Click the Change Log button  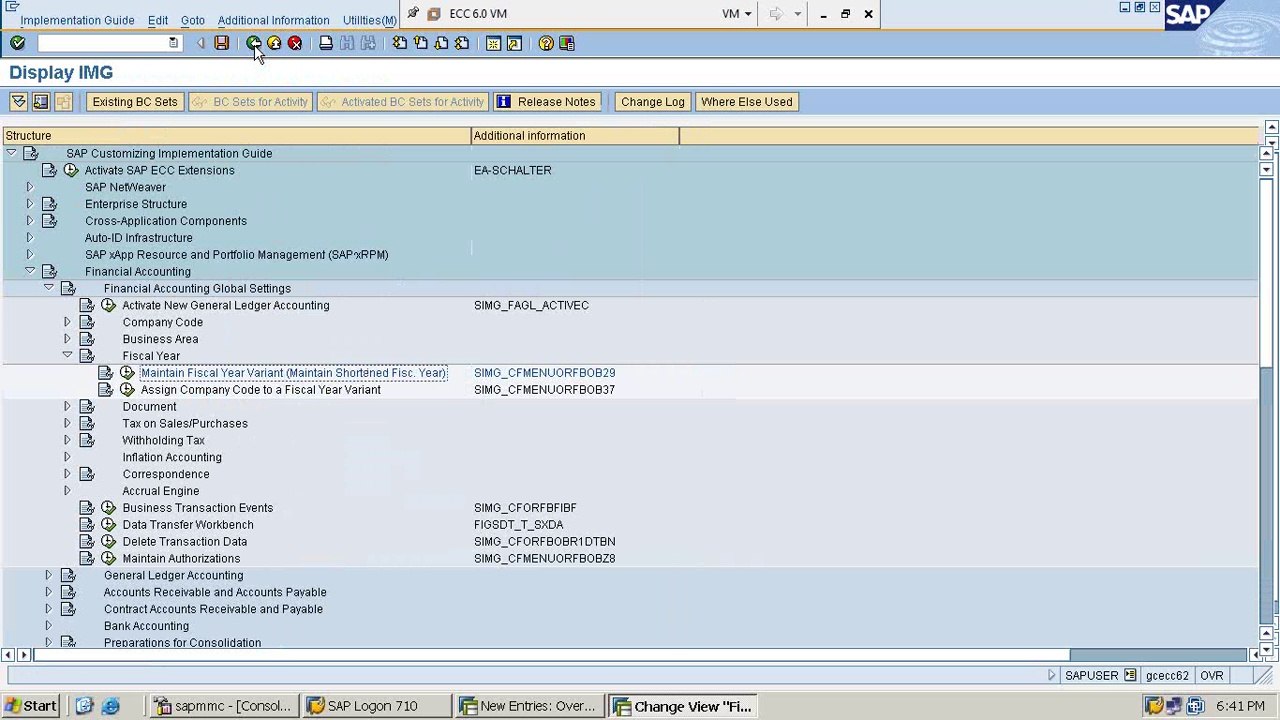(x=652, y=101)
